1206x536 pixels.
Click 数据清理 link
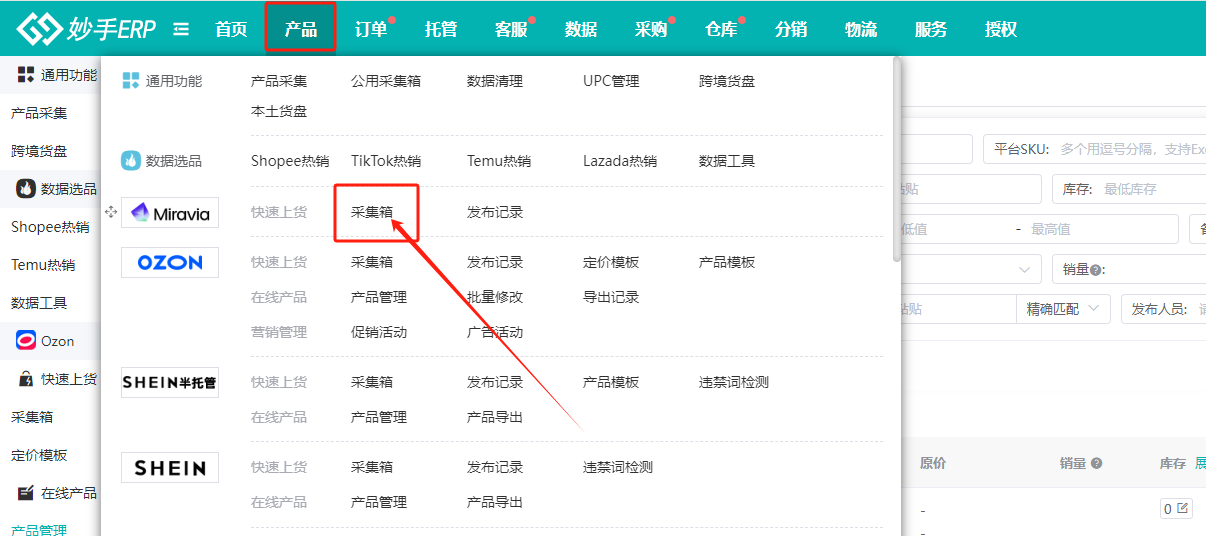pos(495,81)
